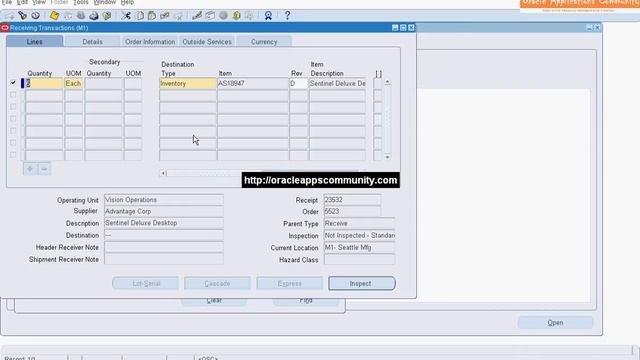Viewport: 640px width, 360px height.
Task: Open the Outside Services tab
Action: 207,42
